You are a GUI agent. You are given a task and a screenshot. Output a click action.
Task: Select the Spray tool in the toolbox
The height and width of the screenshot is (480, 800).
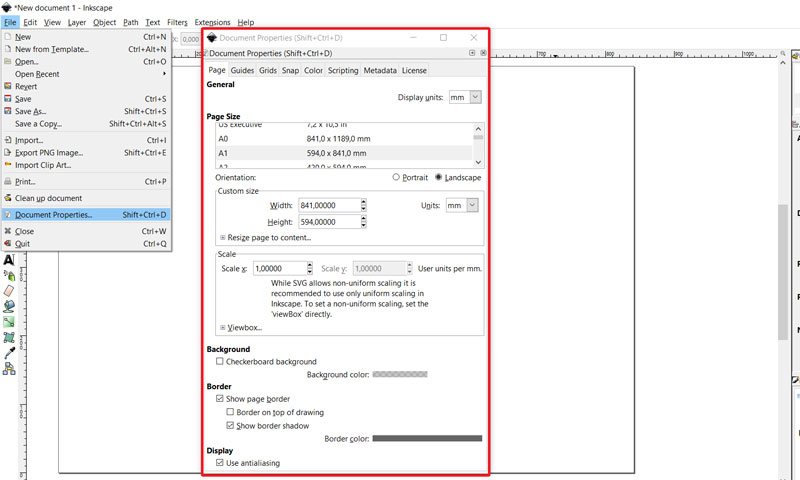tap(9, 275)
